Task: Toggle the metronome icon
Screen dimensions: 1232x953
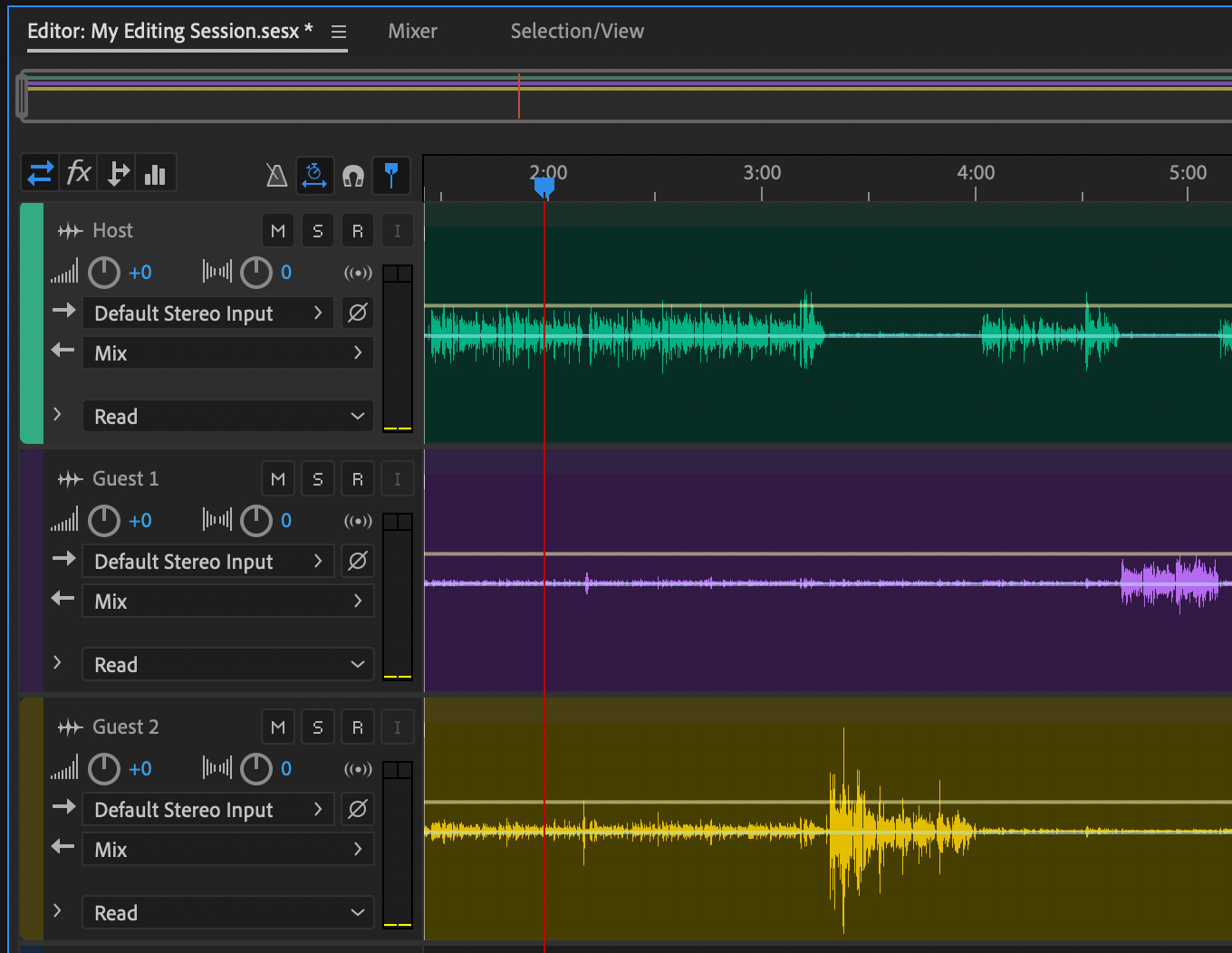Action: coord(276,175)
